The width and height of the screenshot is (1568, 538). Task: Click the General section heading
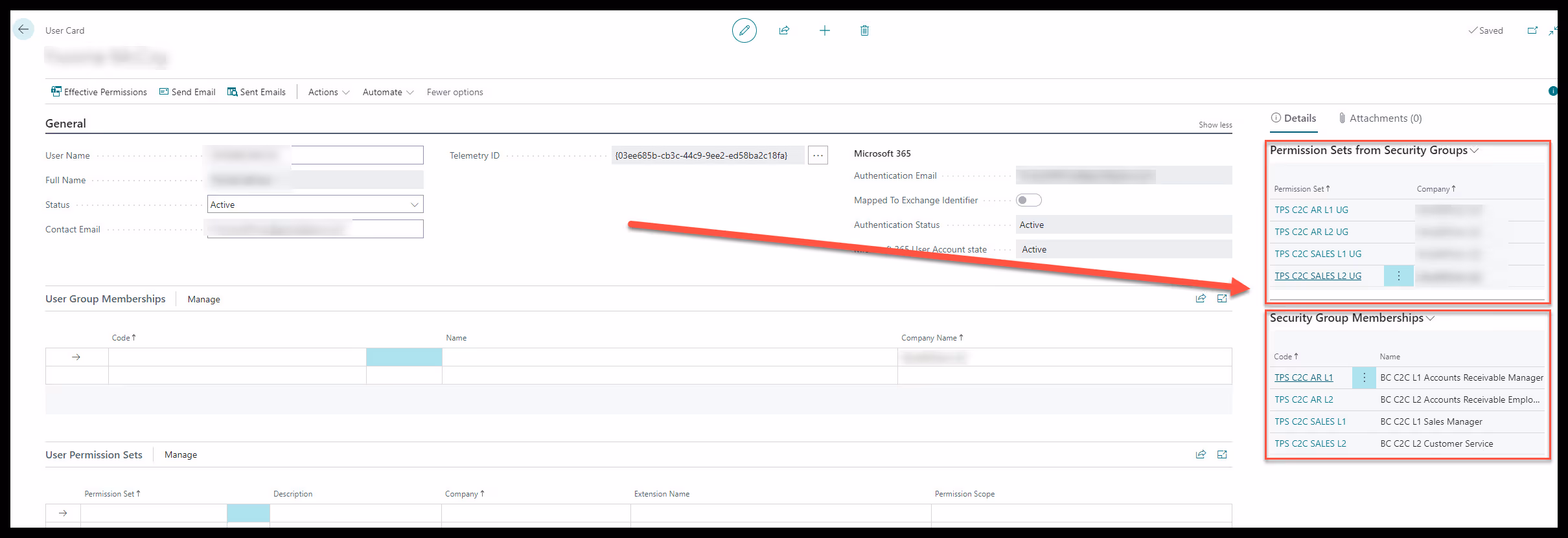point(65,124)
